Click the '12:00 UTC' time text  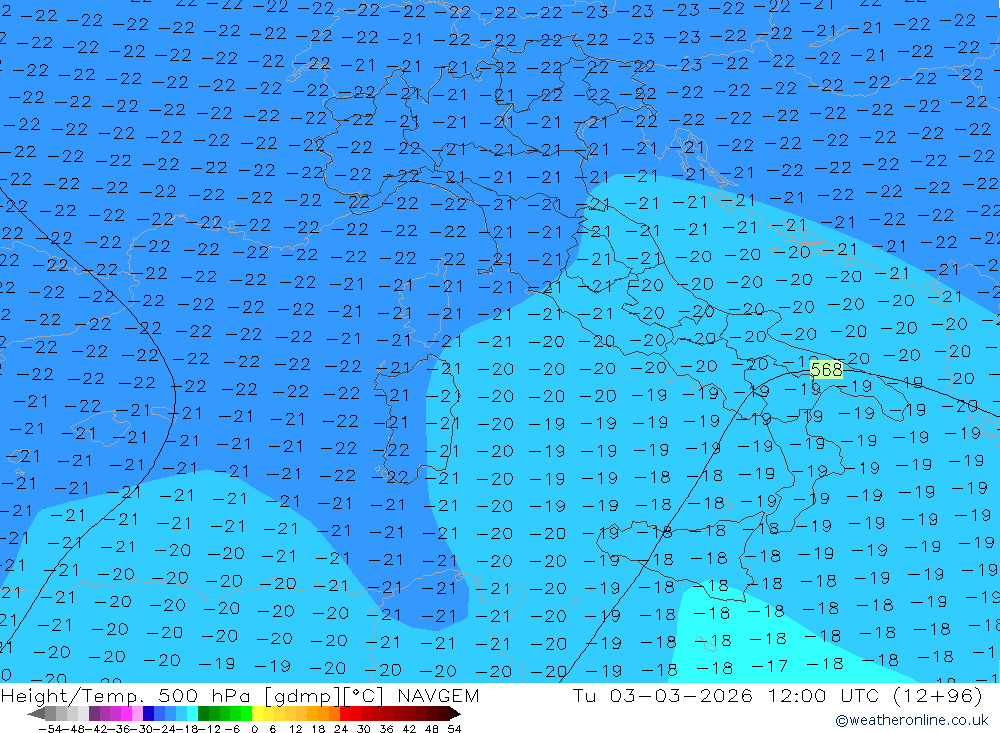tap(823, 695)
